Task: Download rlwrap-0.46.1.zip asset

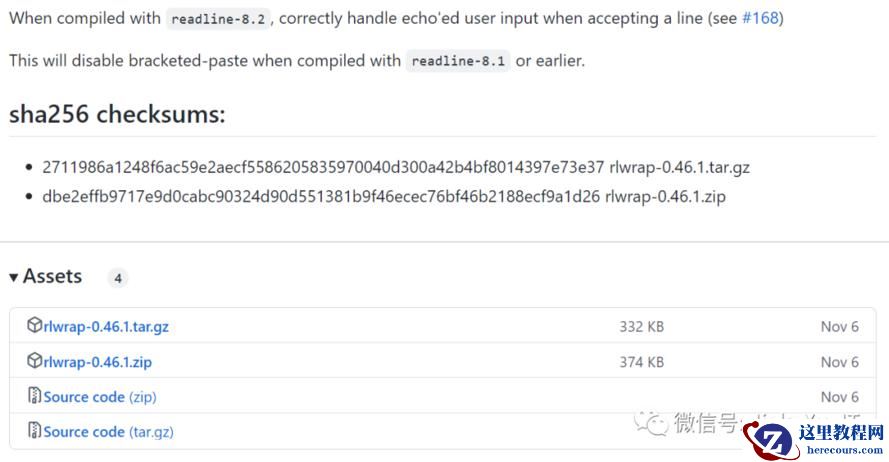Action: pyautogui.click(x=98, y=362)
